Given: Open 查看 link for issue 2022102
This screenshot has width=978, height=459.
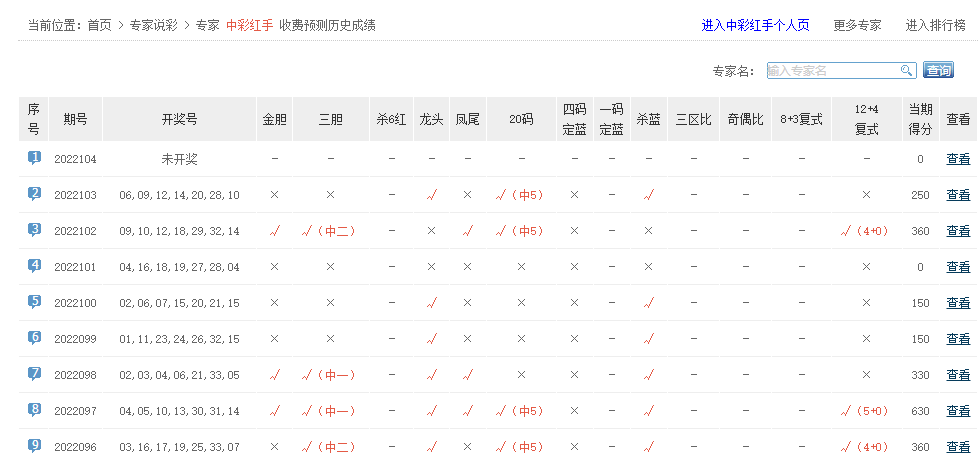Looking at the screenshot, I should pos(958,231).
